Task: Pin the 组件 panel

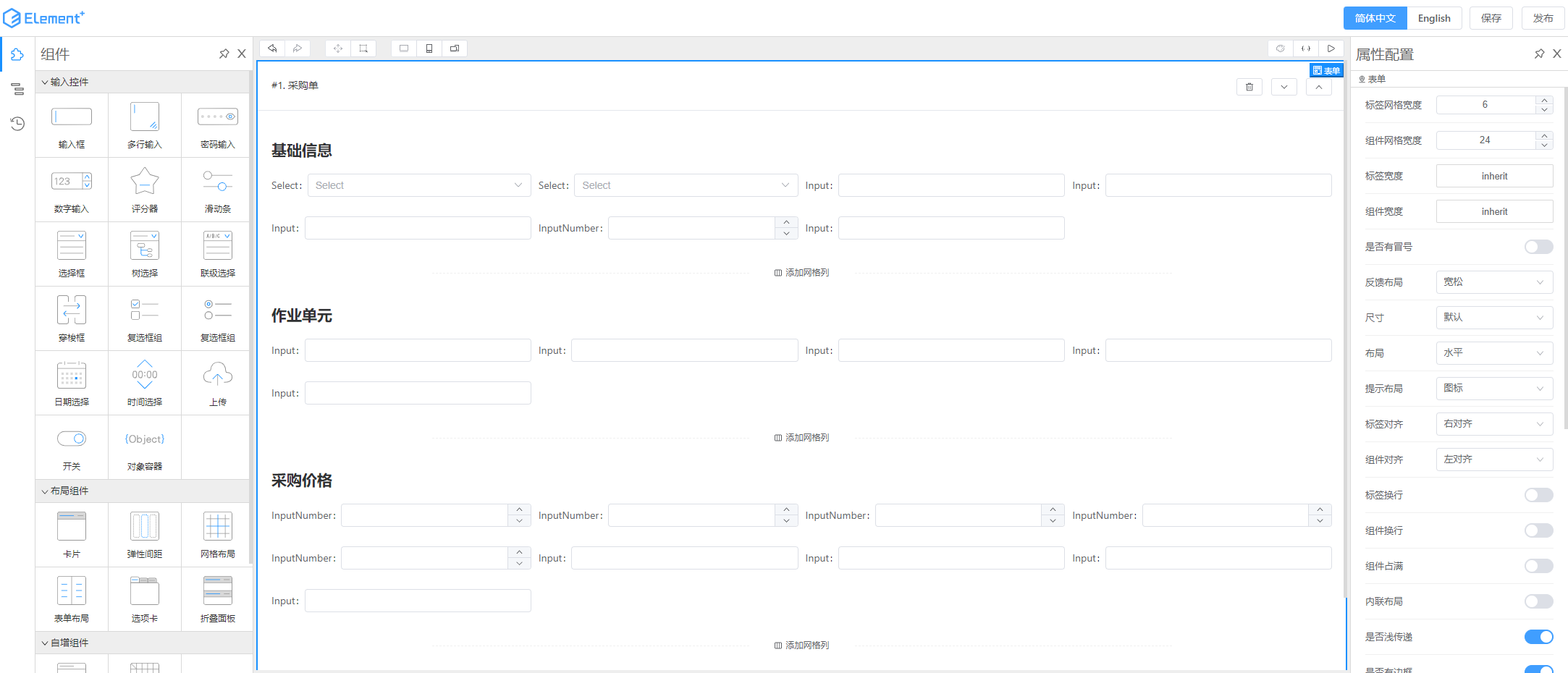Action: [224, 54]
